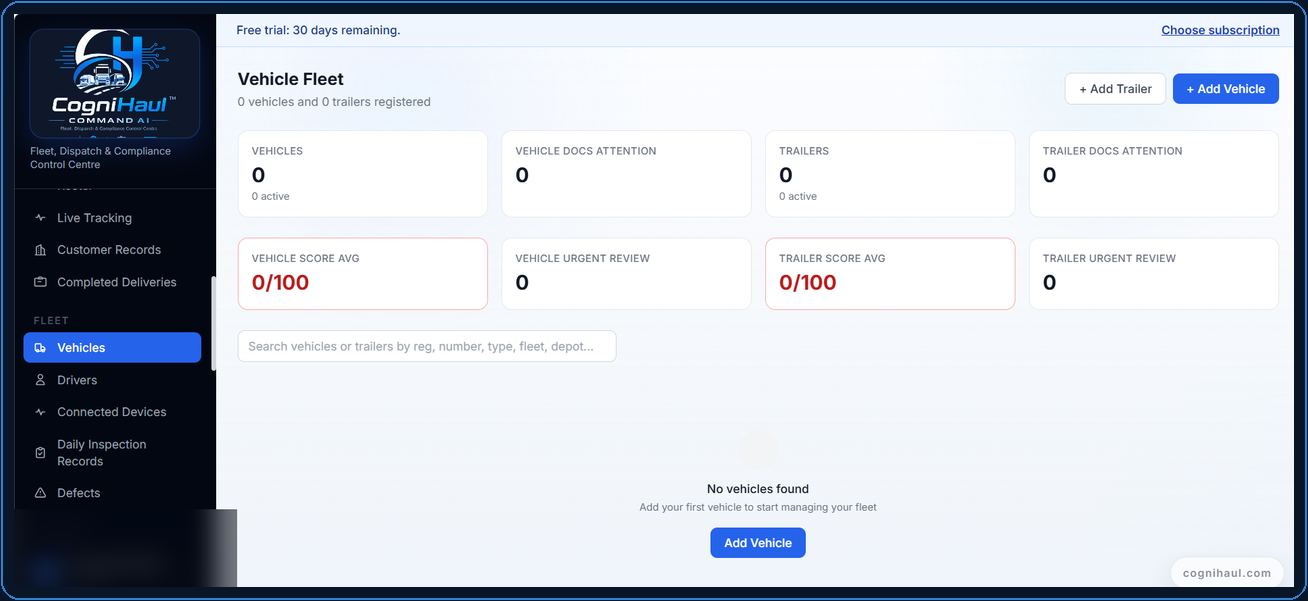Screen dimensions: 1308x601
Task: Select the Trailer Score Avg card
Action: tap(890, 274)
